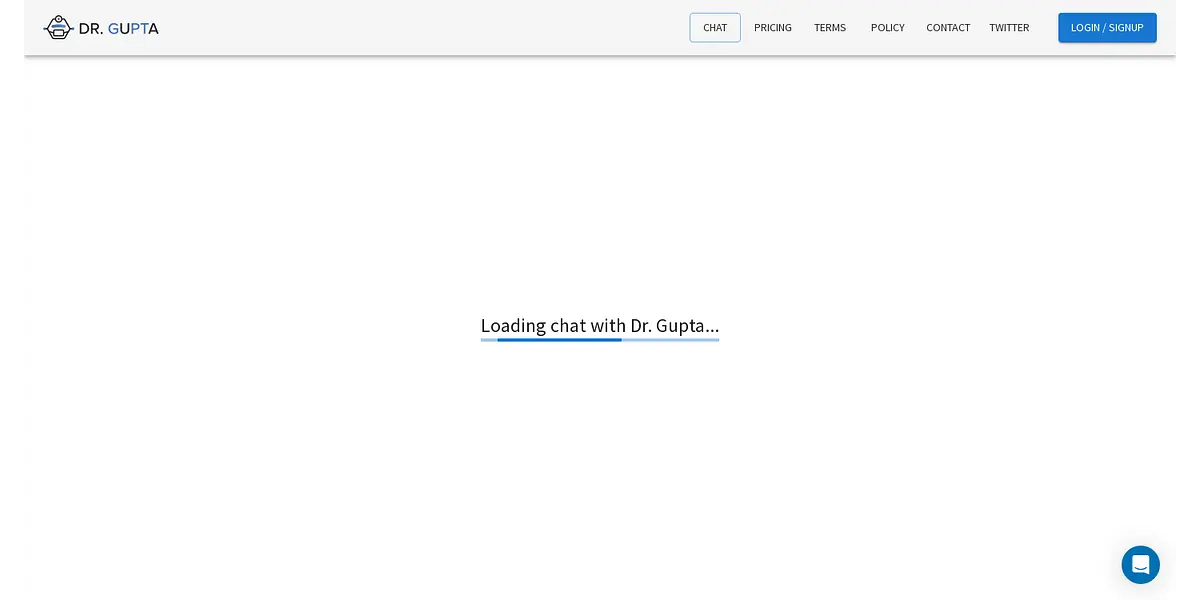Click the dark blue filled progress bar segment
Screen dimensions: 1200x600
(x=559, y=340)
